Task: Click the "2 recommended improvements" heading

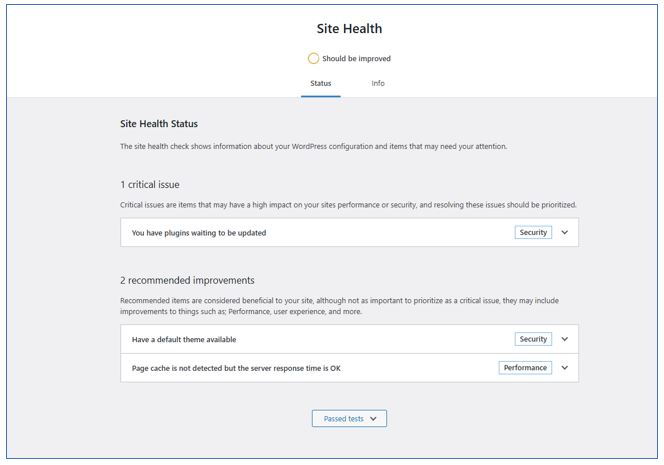Action: tap(187, 281)
